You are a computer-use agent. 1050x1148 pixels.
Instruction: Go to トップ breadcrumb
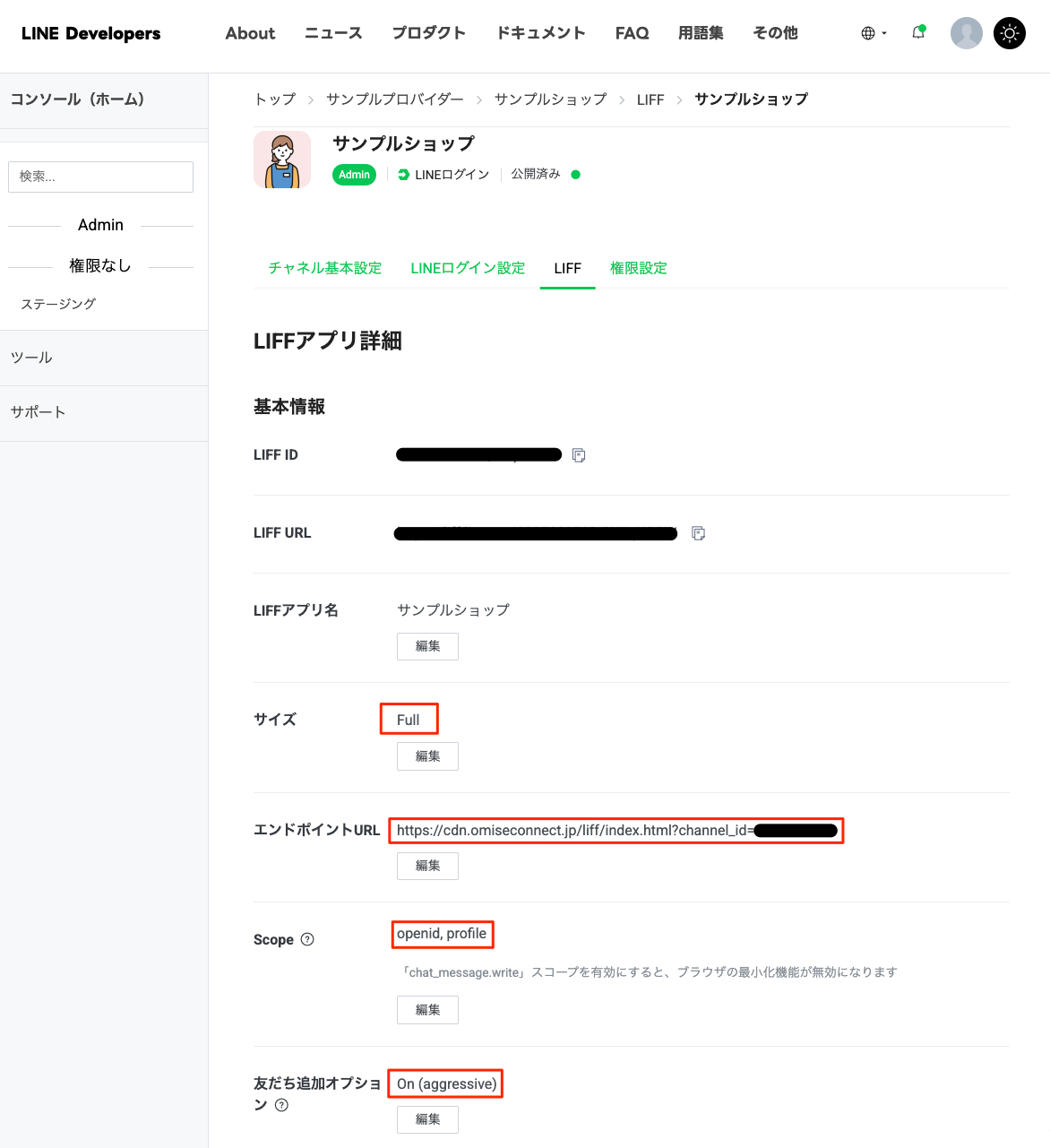coord(275,99)
